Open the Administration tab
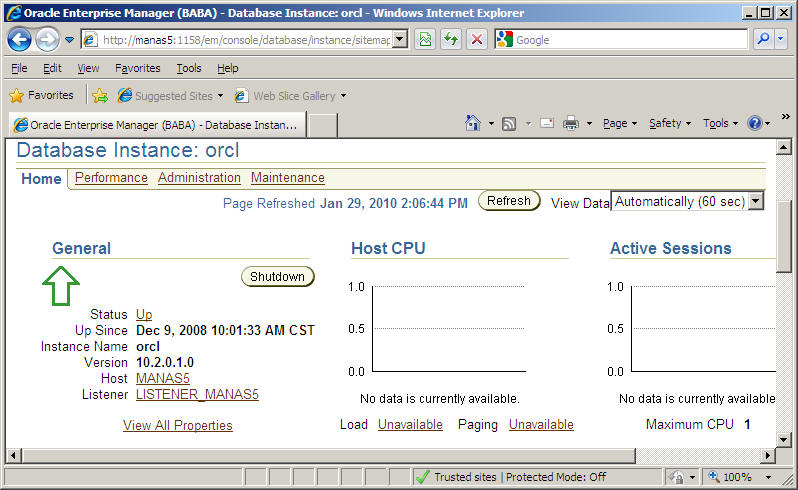 pyautogui.click(x=199, y=178)
